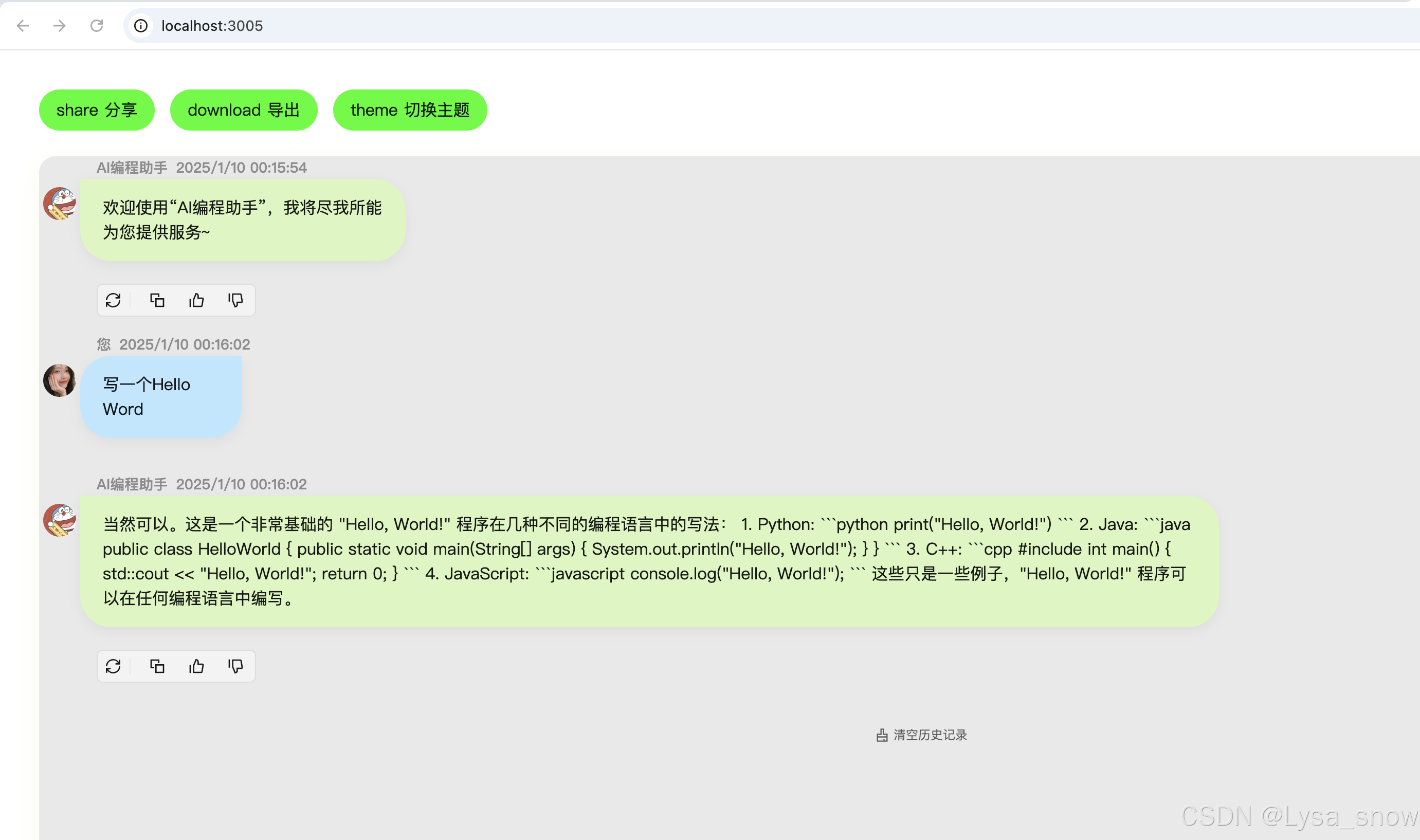Like the Hello World answer
This screenshot has width=1420, height=840.
(196, 666)
